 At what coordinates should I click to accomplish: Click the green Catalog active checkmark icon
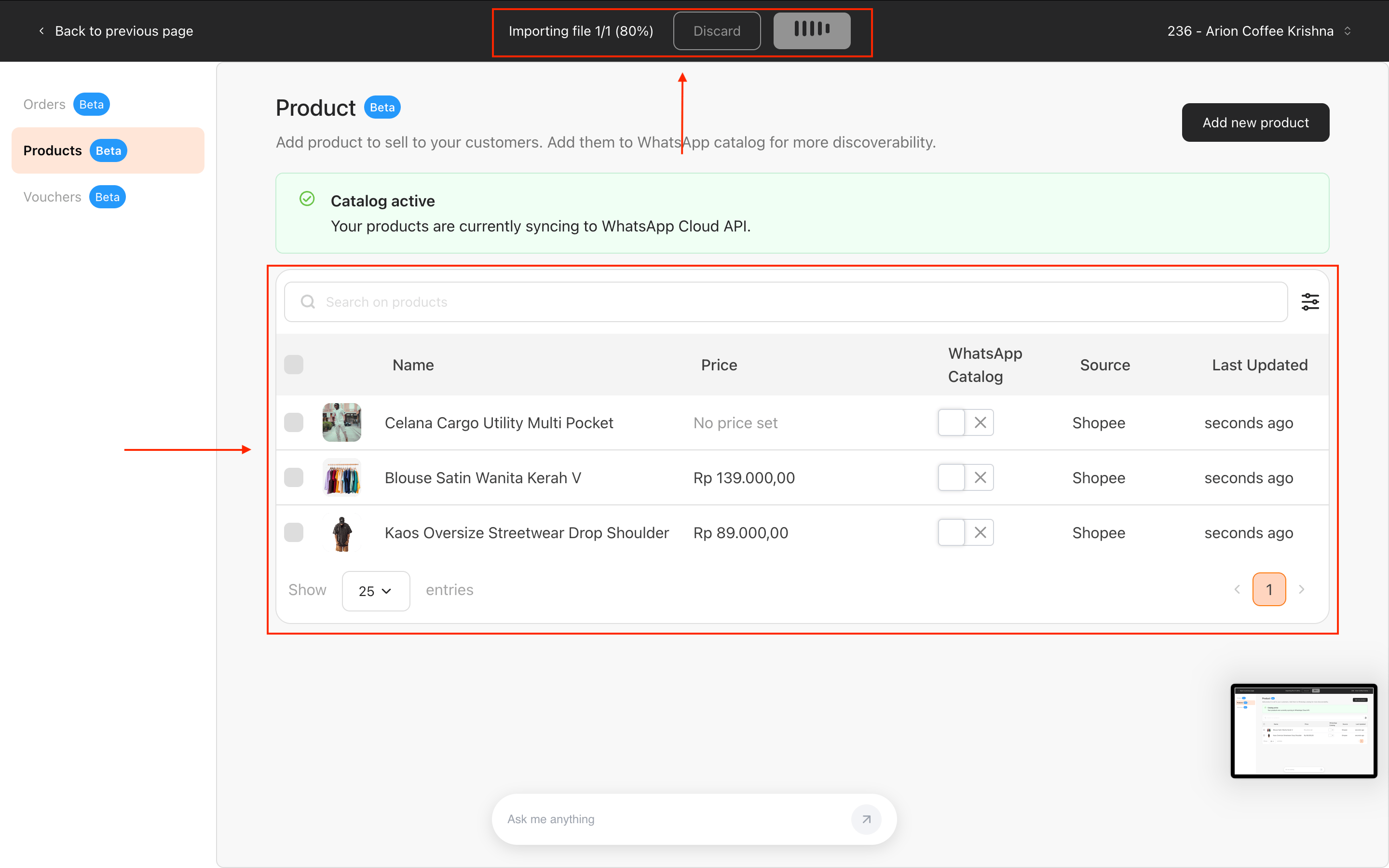coord(307,199)
